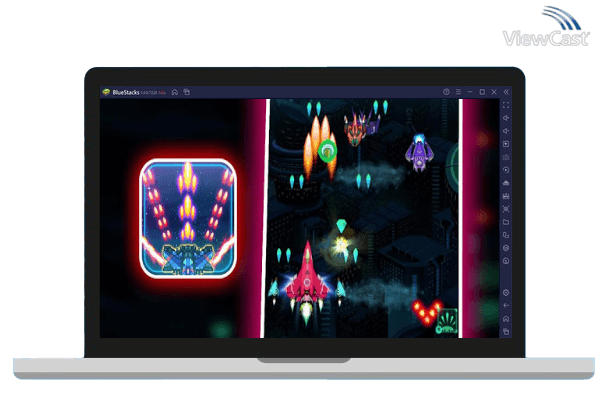Open the BlueStacks hamburger menu

tap(458, 92)
